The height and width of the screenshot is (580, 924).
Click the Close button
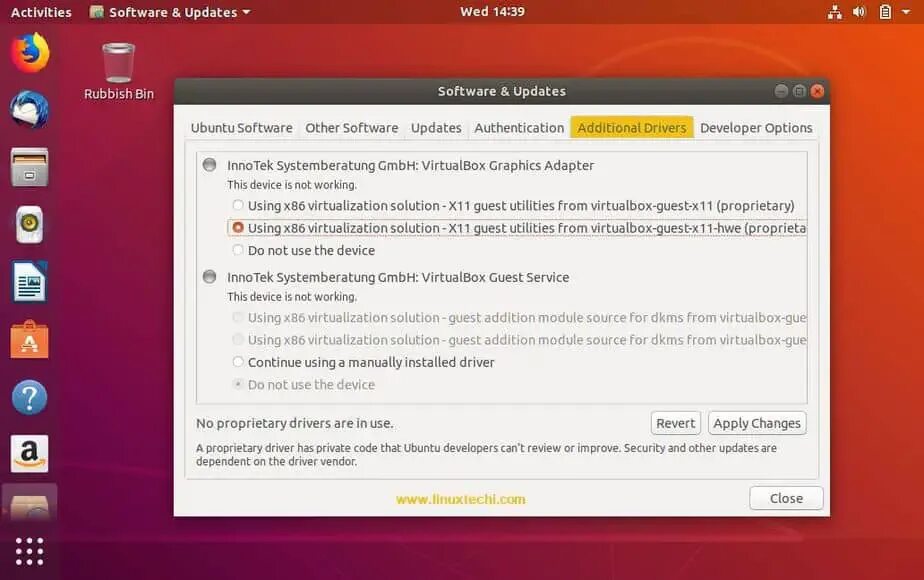(x=786, y=498)
